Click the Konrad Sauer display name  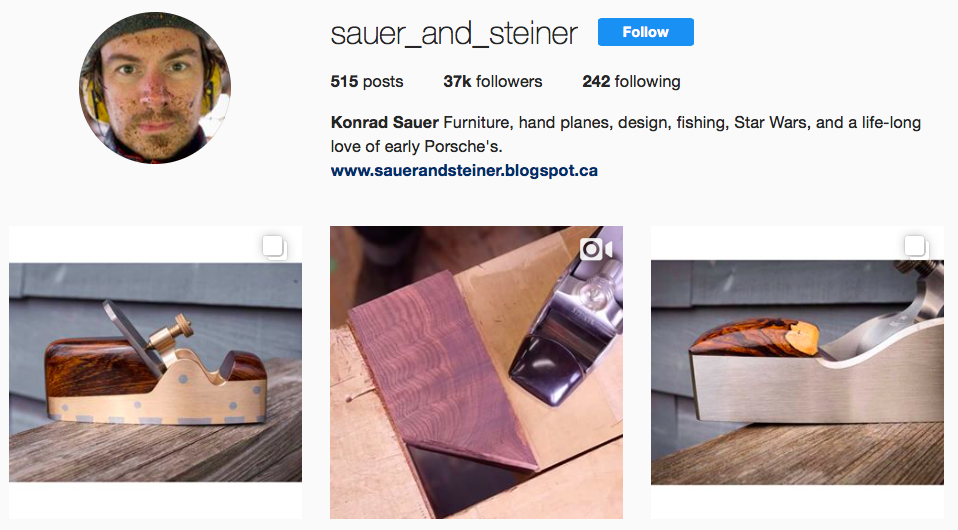pyautogui.click(x=384, y=122)
